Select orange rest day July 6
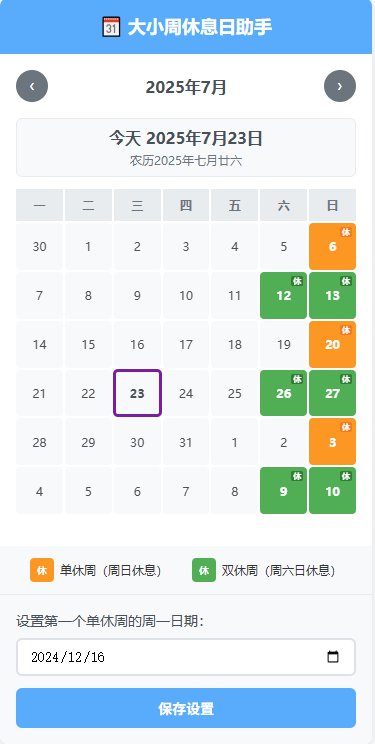Image resolution: width=375 pixels, height=744 pixels. tap(332, 247)
